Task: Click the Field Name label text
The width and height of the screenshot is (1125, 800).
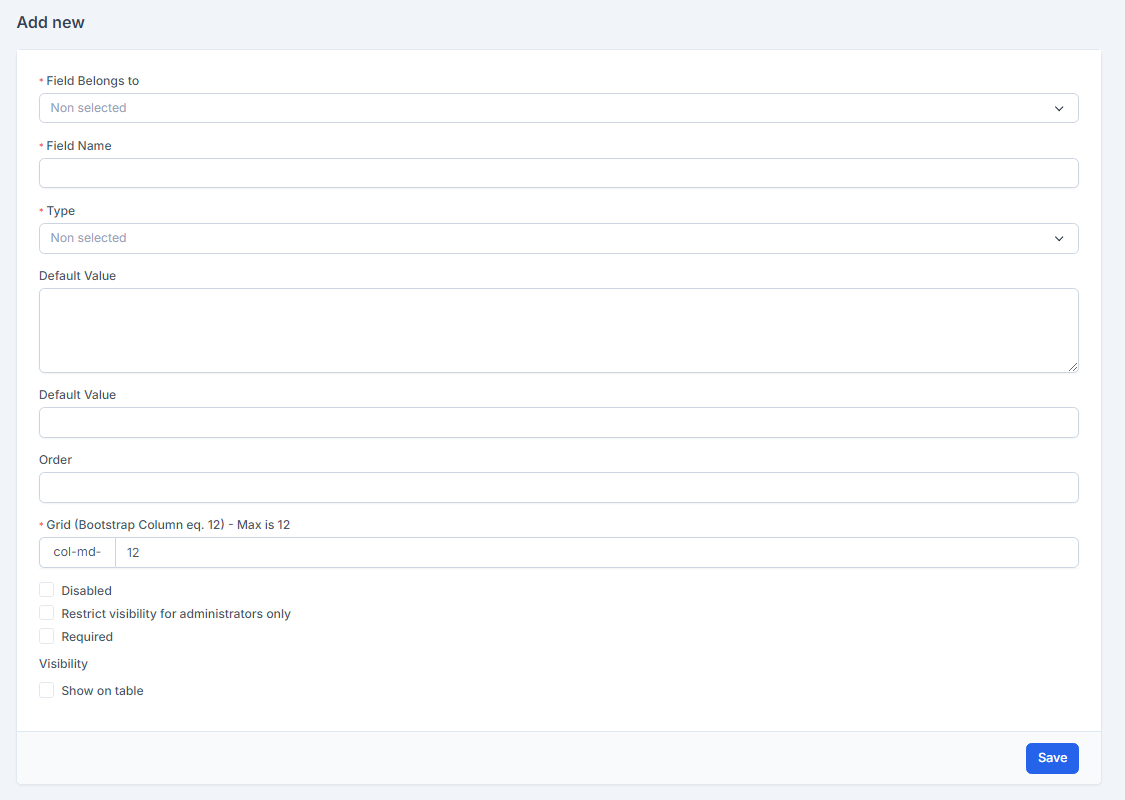Action: pyautogui.click(x=79, y=146)
